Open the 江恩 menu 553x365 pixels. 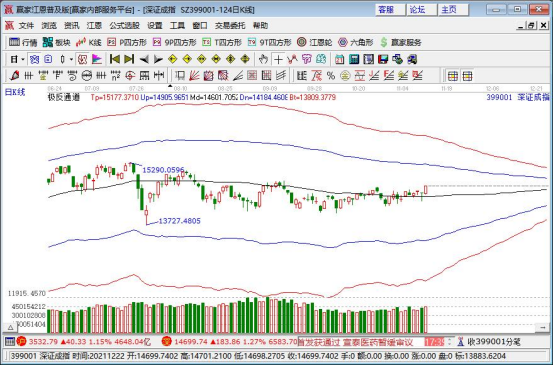click(x=94, y=25)
